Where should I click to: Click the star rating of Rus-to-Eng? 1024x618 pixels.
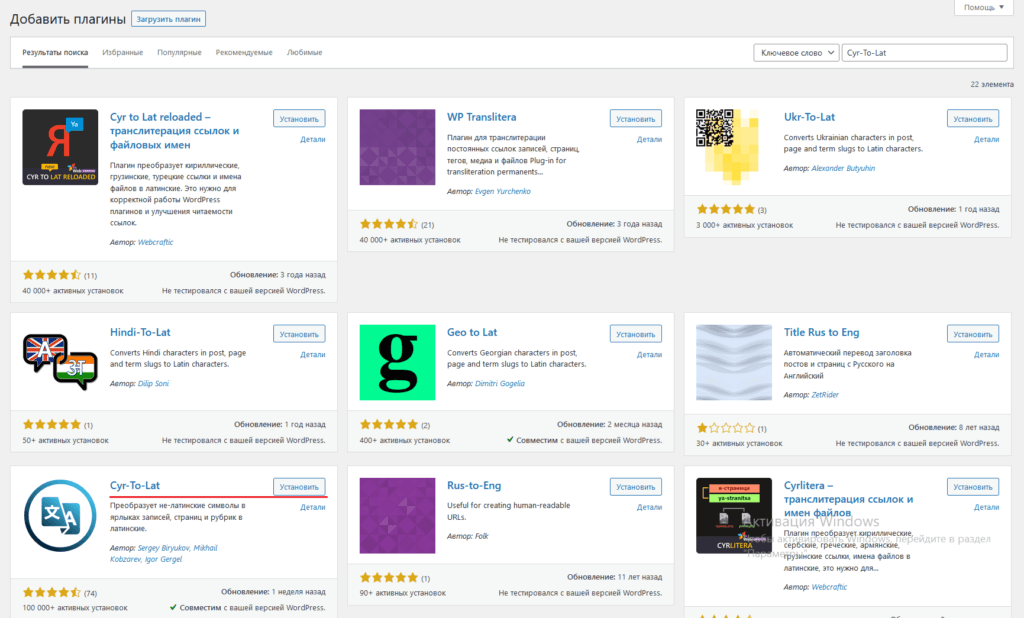tap(389, 577)
